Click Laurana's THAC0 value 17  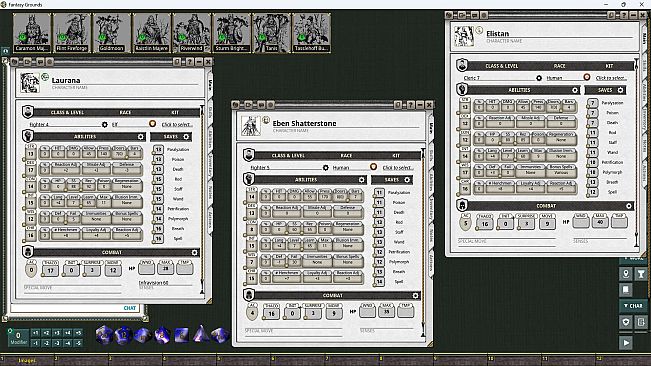pyautogui.click(x=50, y=271)
